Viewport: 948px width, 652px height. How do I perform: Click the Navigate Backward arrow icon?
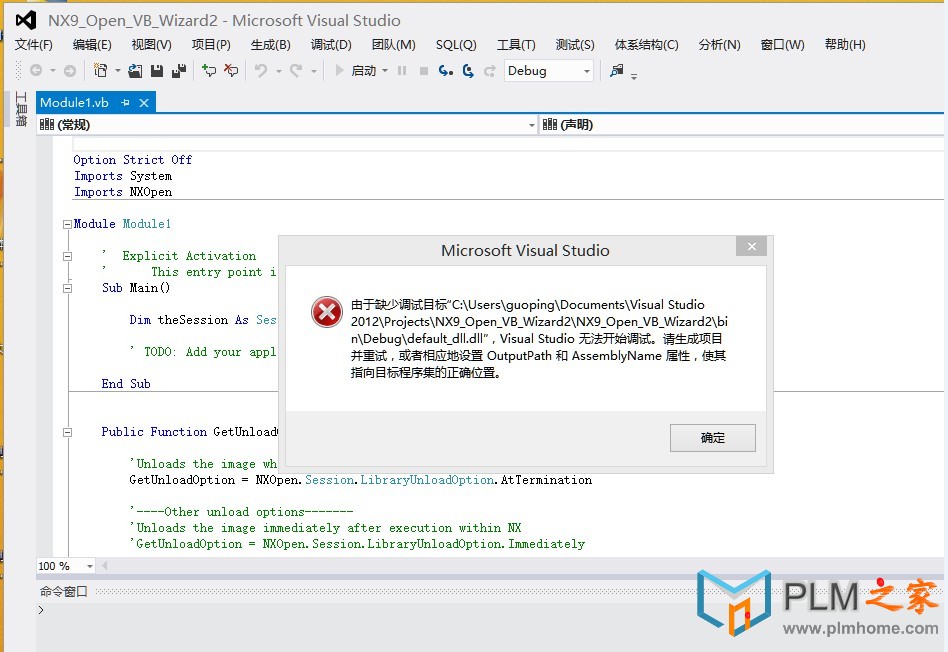point(36,71)
